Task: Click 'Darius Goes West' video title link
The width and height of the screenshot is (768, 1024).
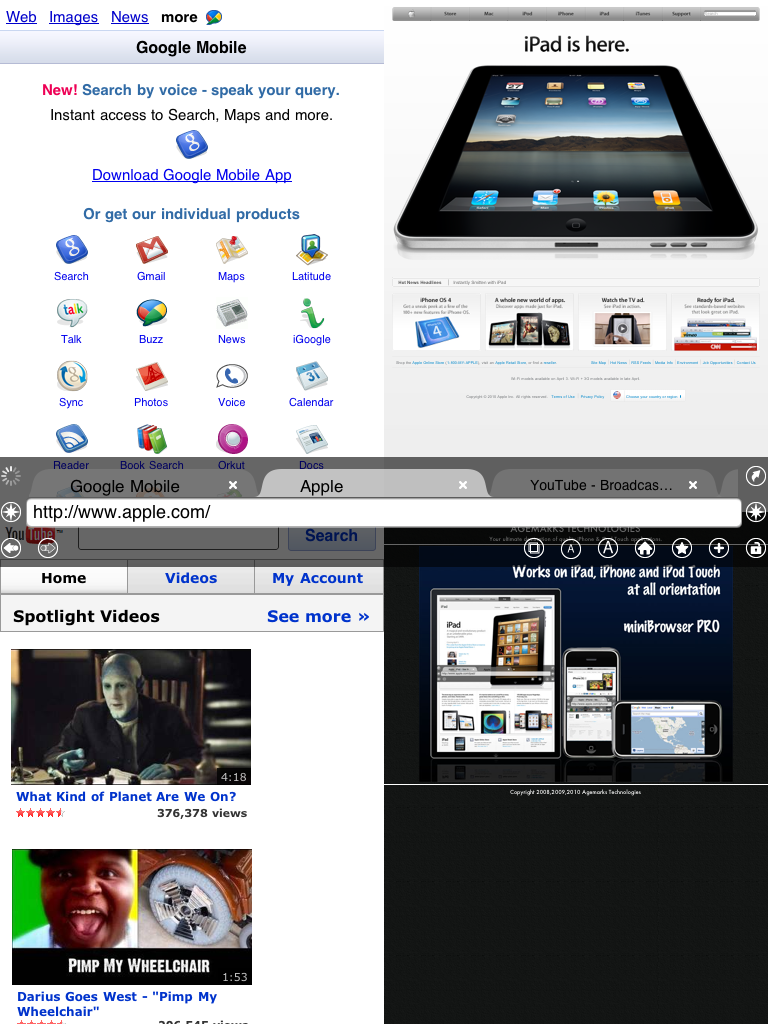Action: [x=117, y=1004]
